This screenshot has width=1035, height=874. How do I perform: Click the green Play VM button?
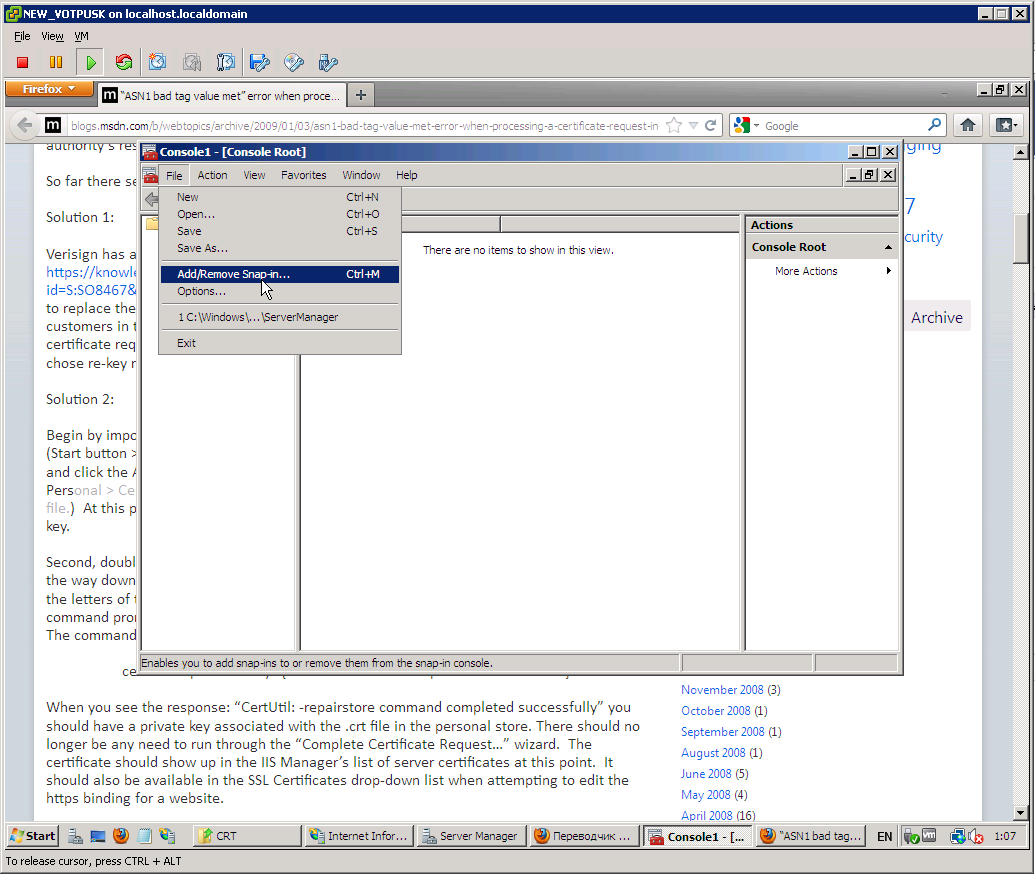tap(90, 63)
